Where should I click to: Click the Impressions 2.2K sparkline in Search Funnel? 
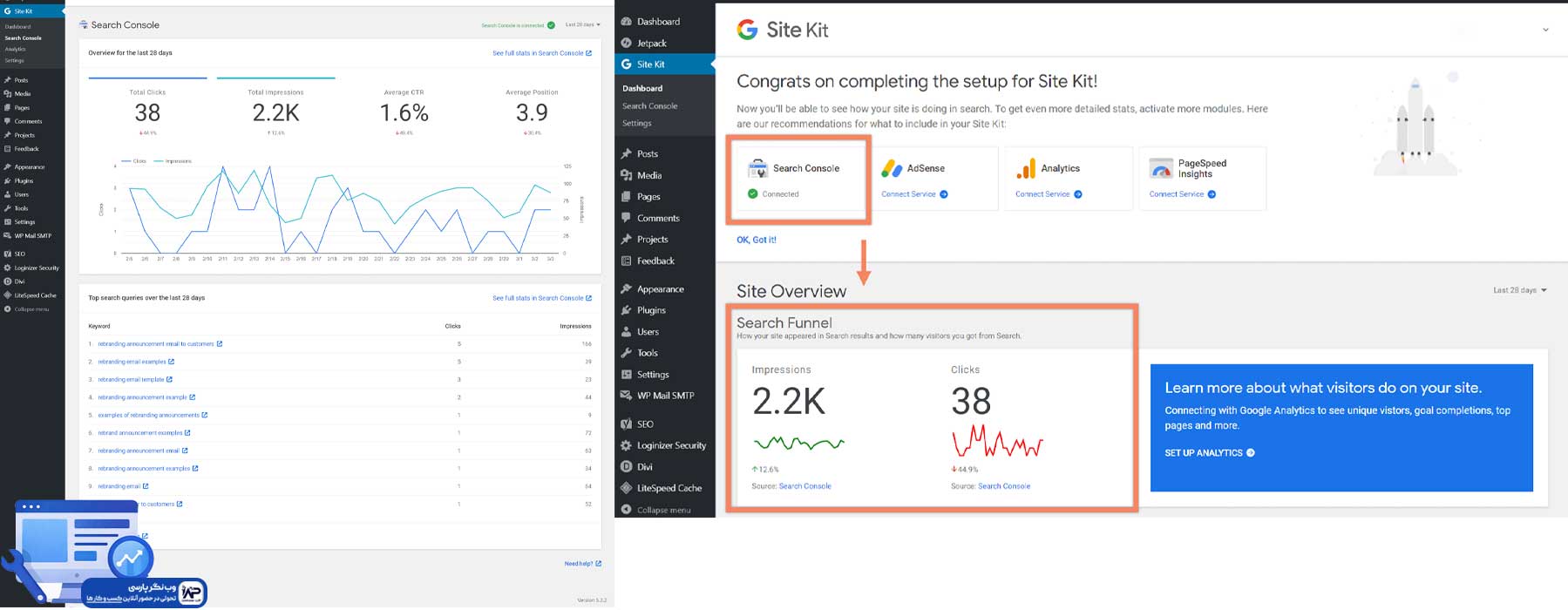click(x=798, y=443)
